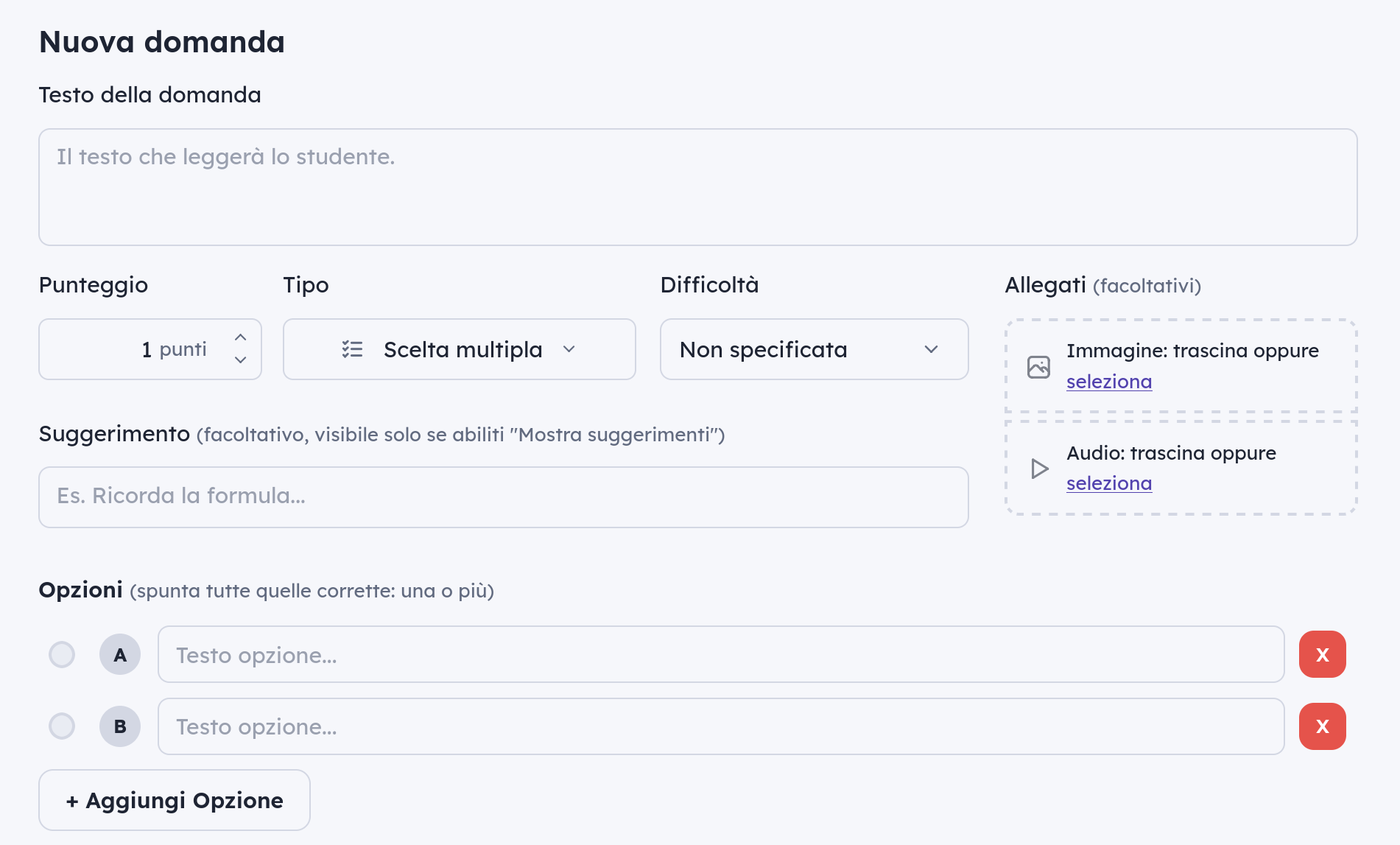Mark option A as correct

pyautogui.click(x=62, y=654)
